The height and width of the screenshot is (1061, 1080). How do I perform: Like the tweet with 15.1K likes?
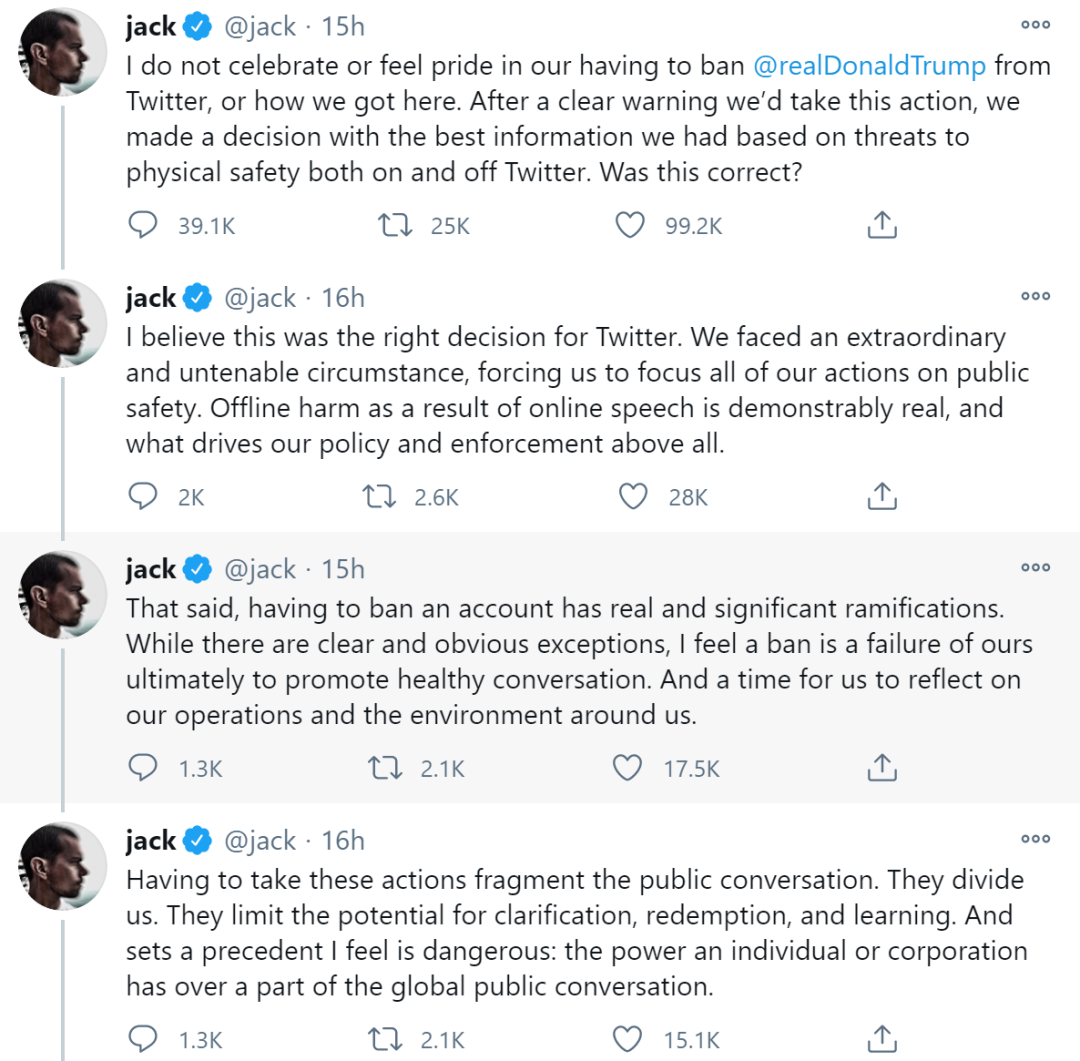point(627,1038)
